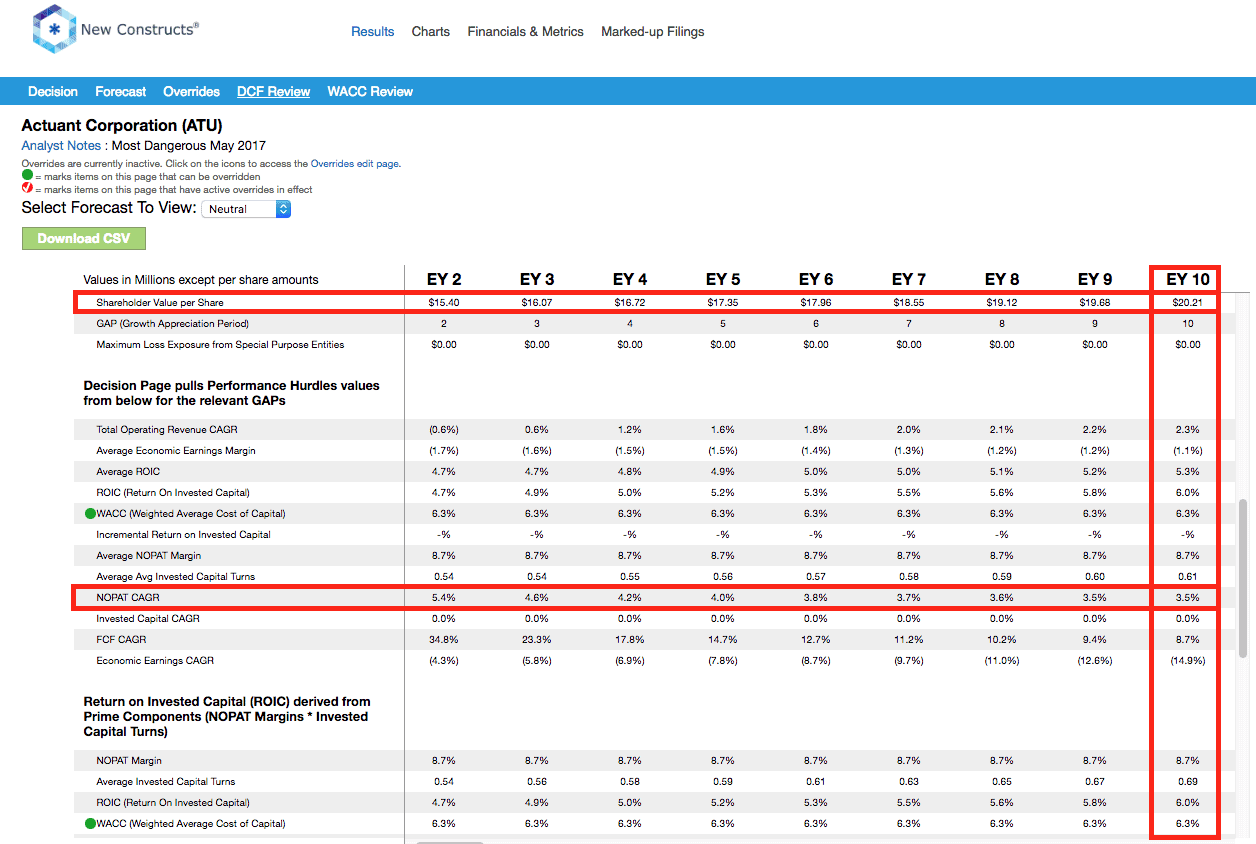Click the 5.4% NOPAT CAGR cell
The height and width of the screenshot is (844, 1256).
[444, 598]
